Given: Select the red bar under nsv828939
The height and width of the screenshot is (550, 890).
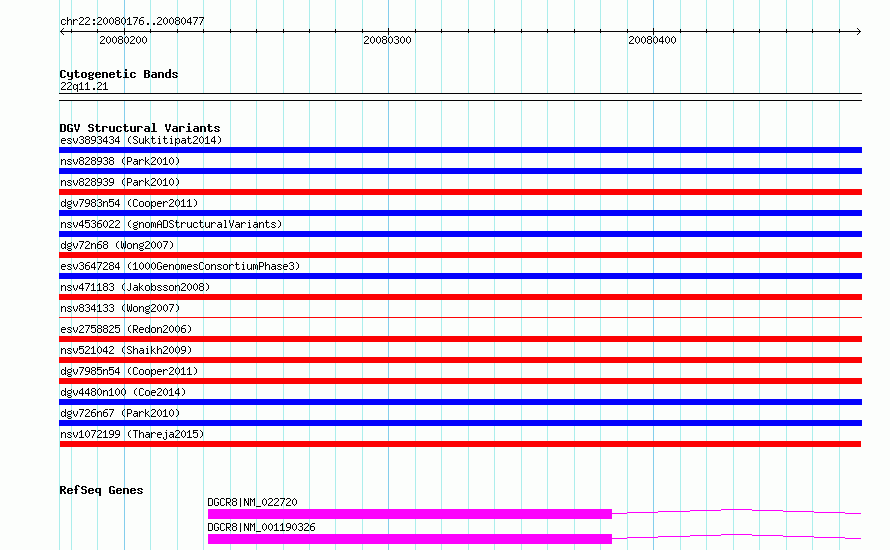Looking at the screenshot, I should (x=460, y=192).
